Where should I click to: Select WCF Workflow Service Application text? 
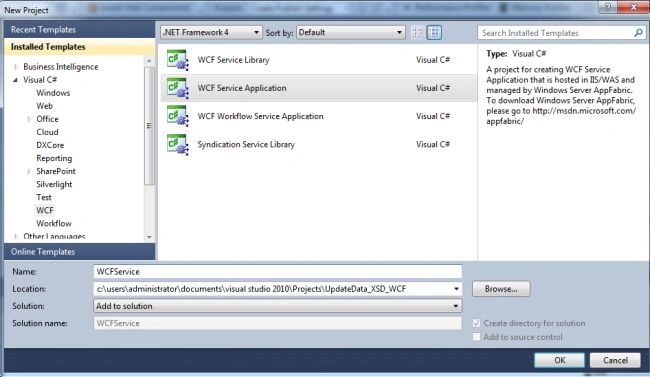(260, 117)
